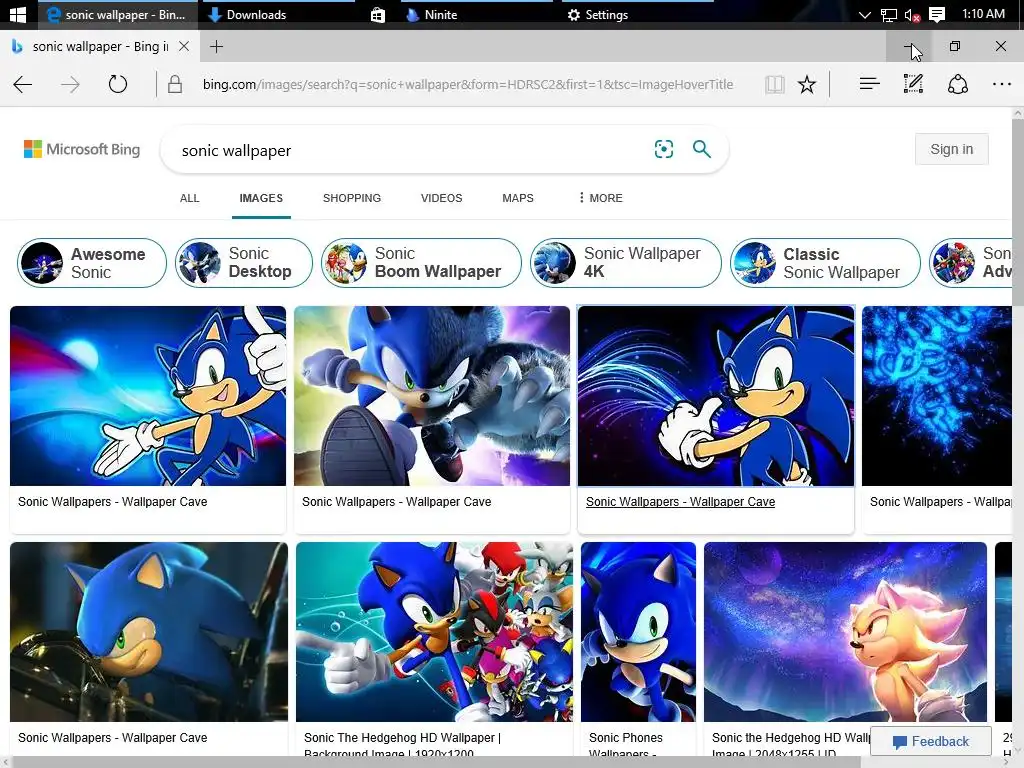Screen dimensions: 1024x768
Task: Click the Sign in button
Action: pos(952,149)
